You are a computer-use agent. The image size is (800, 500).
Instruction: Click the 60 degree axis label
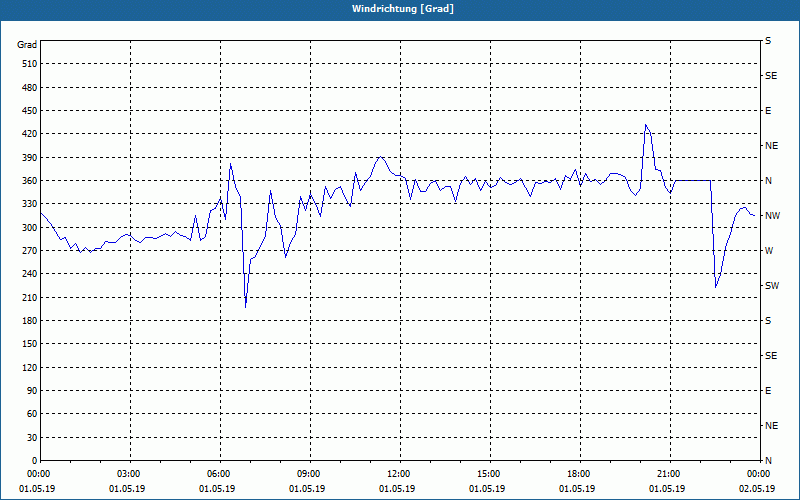coord(32,414)
